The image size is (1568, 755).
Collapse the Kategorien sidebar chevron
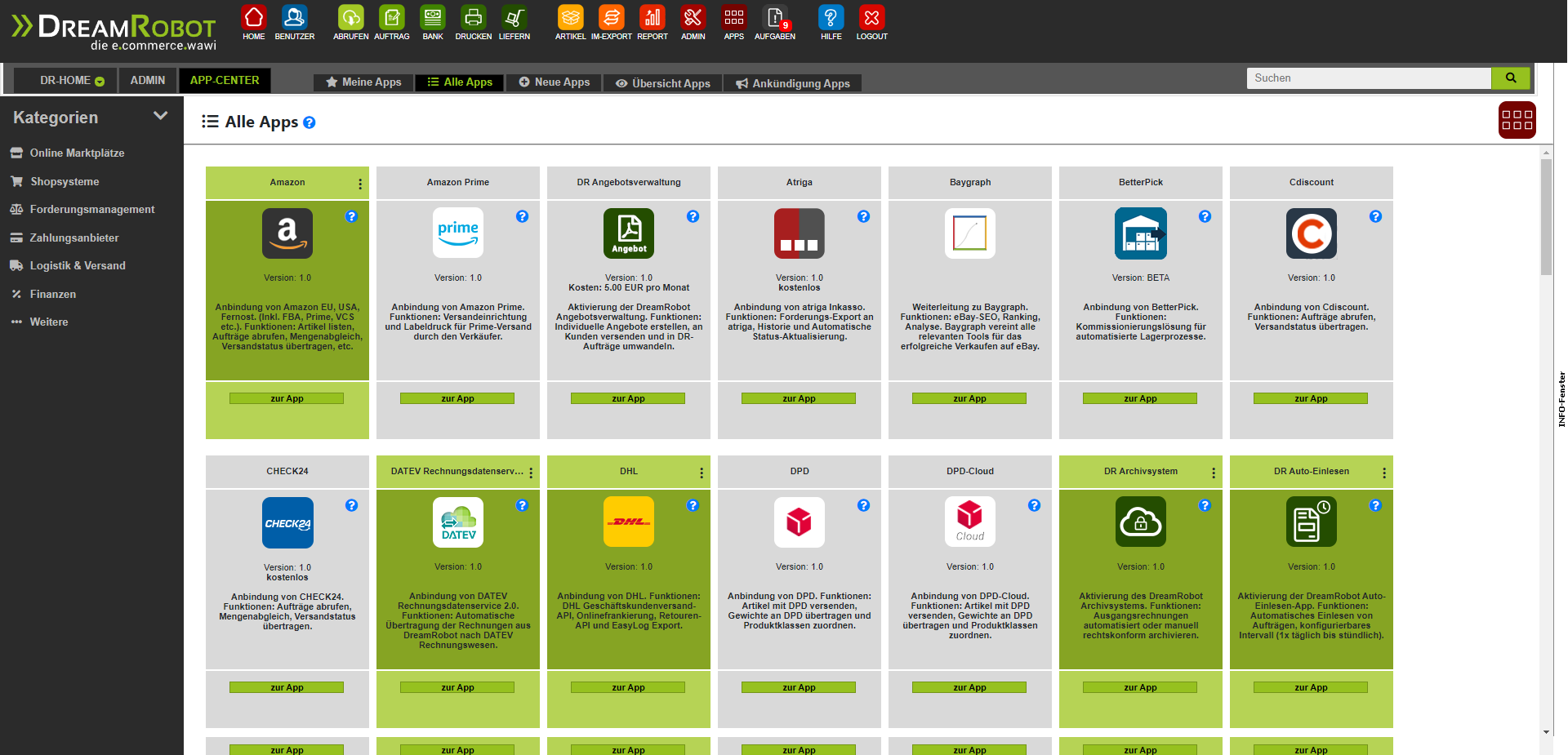(x=161, y=117)
